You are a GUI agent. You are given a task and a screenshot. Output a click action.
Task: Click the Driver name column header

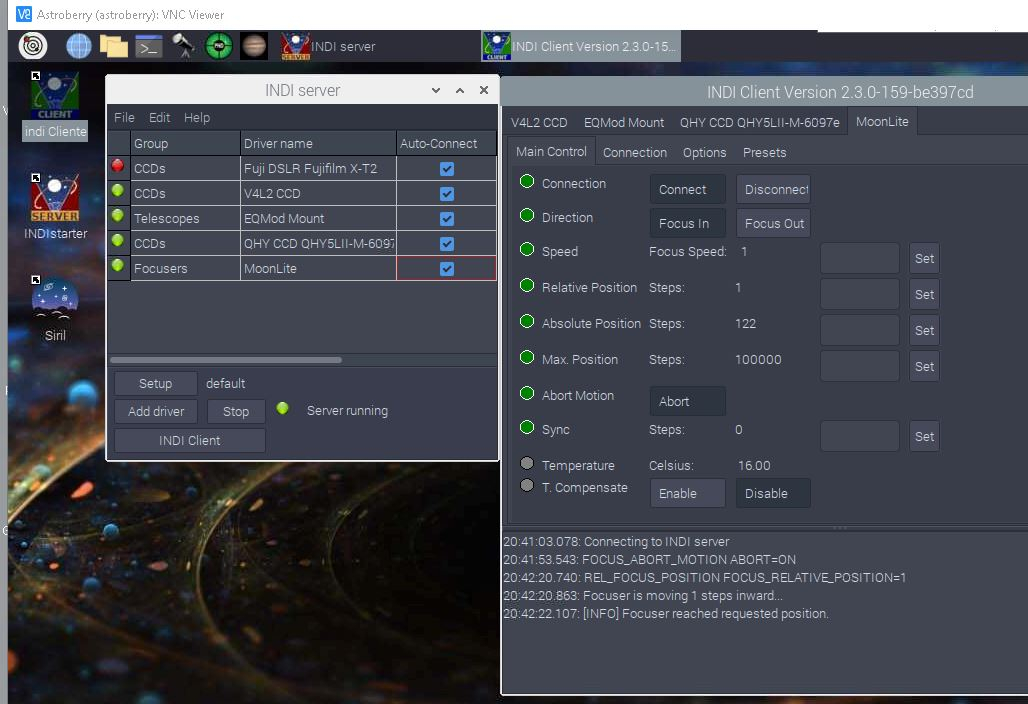(318, 144)
